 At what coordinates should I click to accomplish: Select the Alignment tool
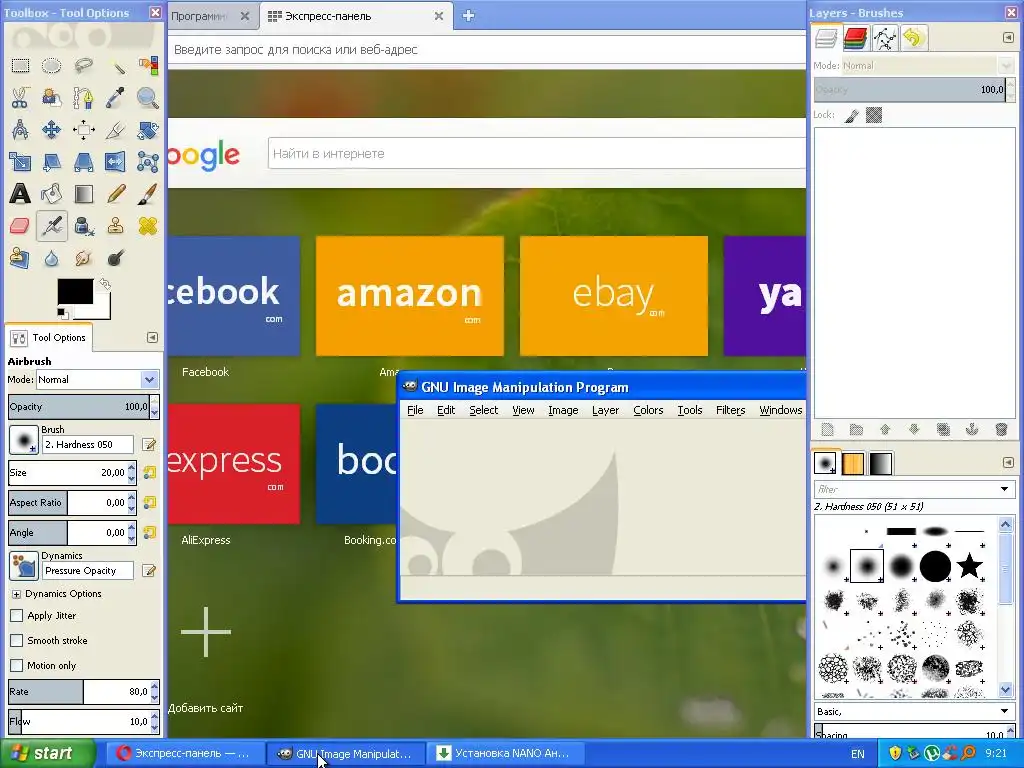coord(84,129)
